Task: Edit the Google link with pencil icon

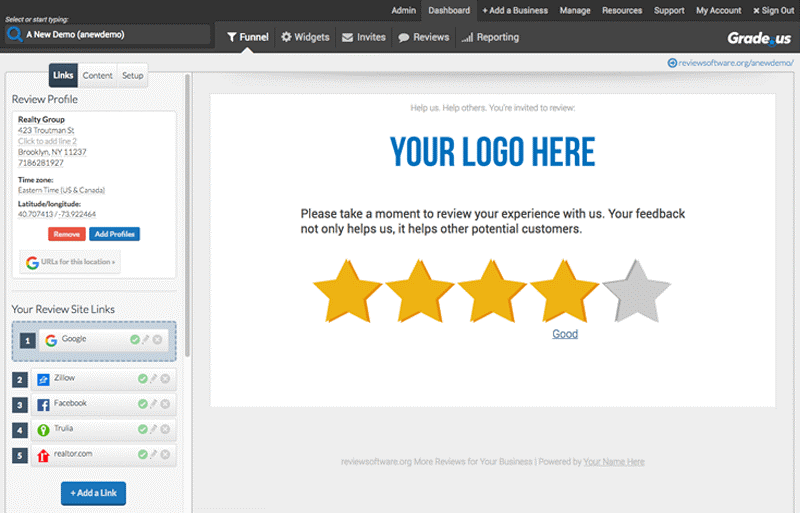Action: click(146, 340)
